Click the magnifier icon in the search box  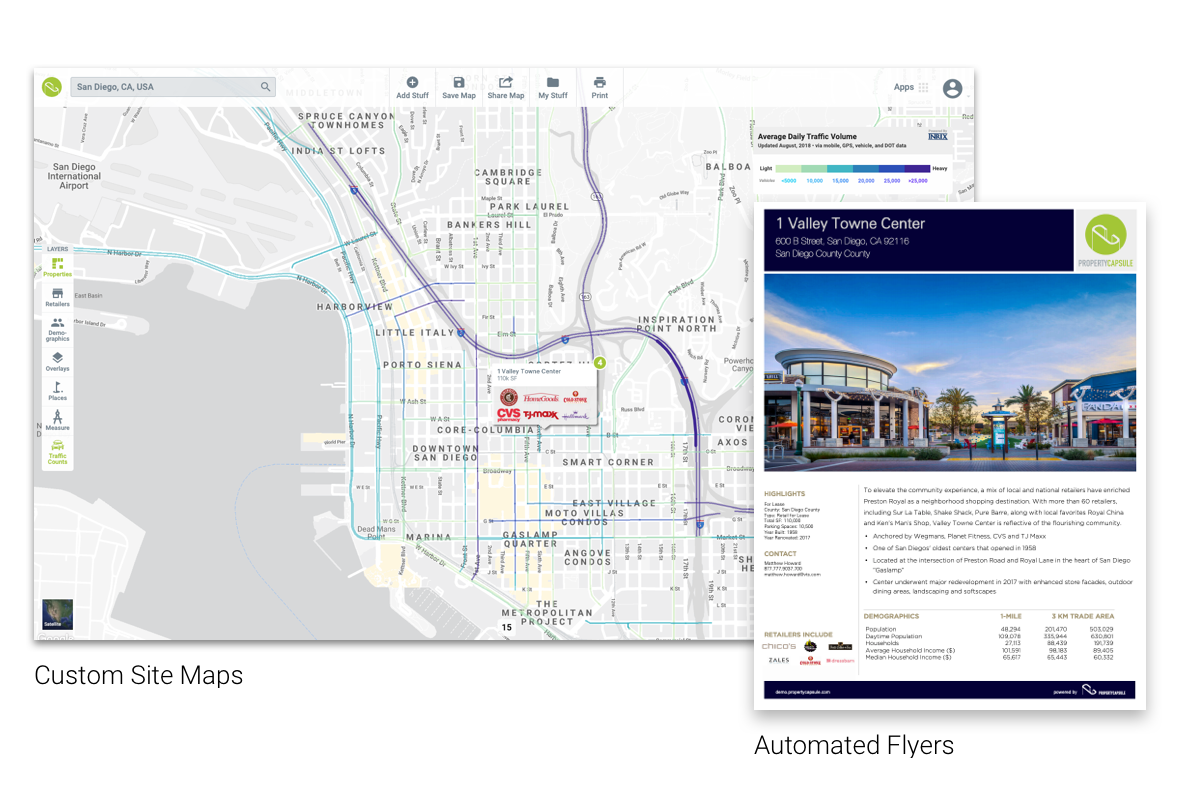[x=266, y=87]
